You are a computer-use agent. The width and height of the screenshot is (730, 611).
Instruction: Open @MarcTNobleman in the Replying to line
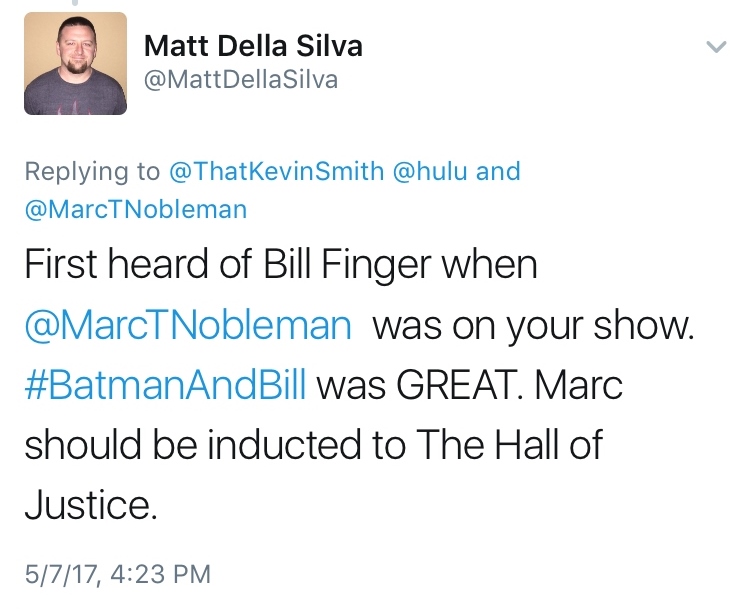click(x=135, y=209)
